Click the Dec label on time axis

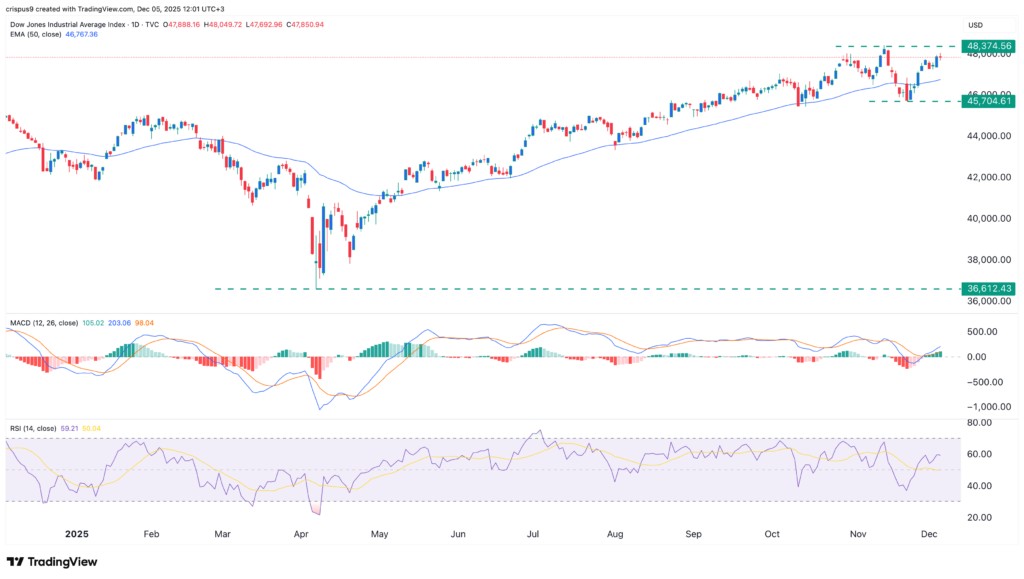929,534
